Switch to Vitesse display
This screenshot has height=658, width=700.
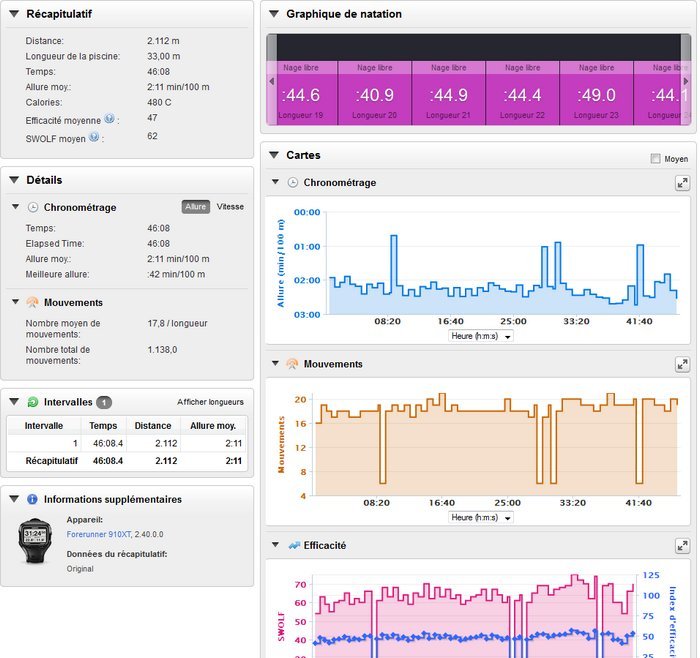pos(230,207)
